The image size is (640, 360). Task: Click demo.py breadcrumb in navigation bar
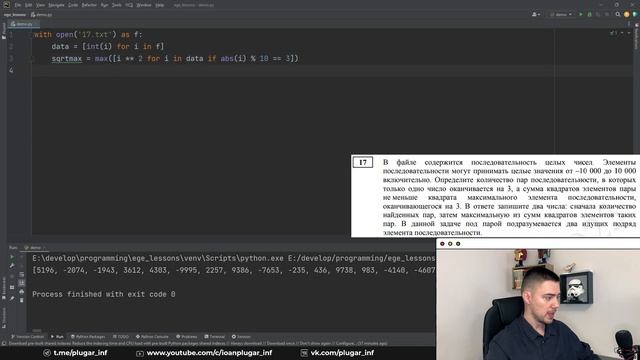pos(42,15)
